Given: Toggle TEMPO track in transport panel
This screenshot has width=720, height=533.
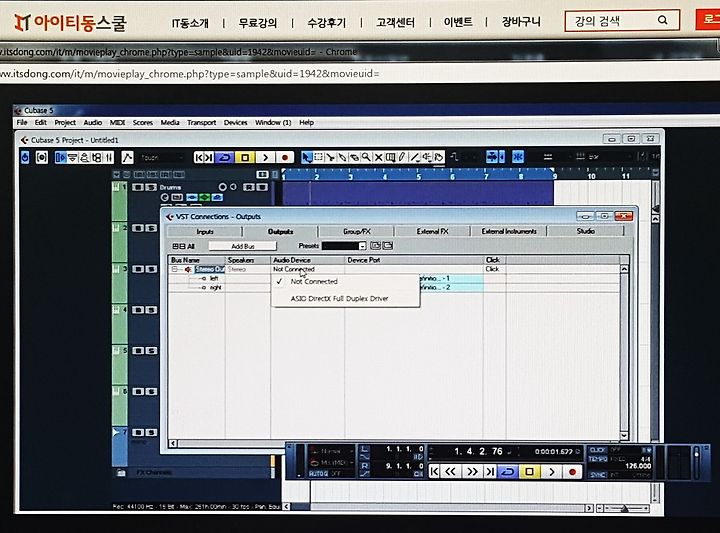Looking at the screenshot, I should [x=597, y=459].
